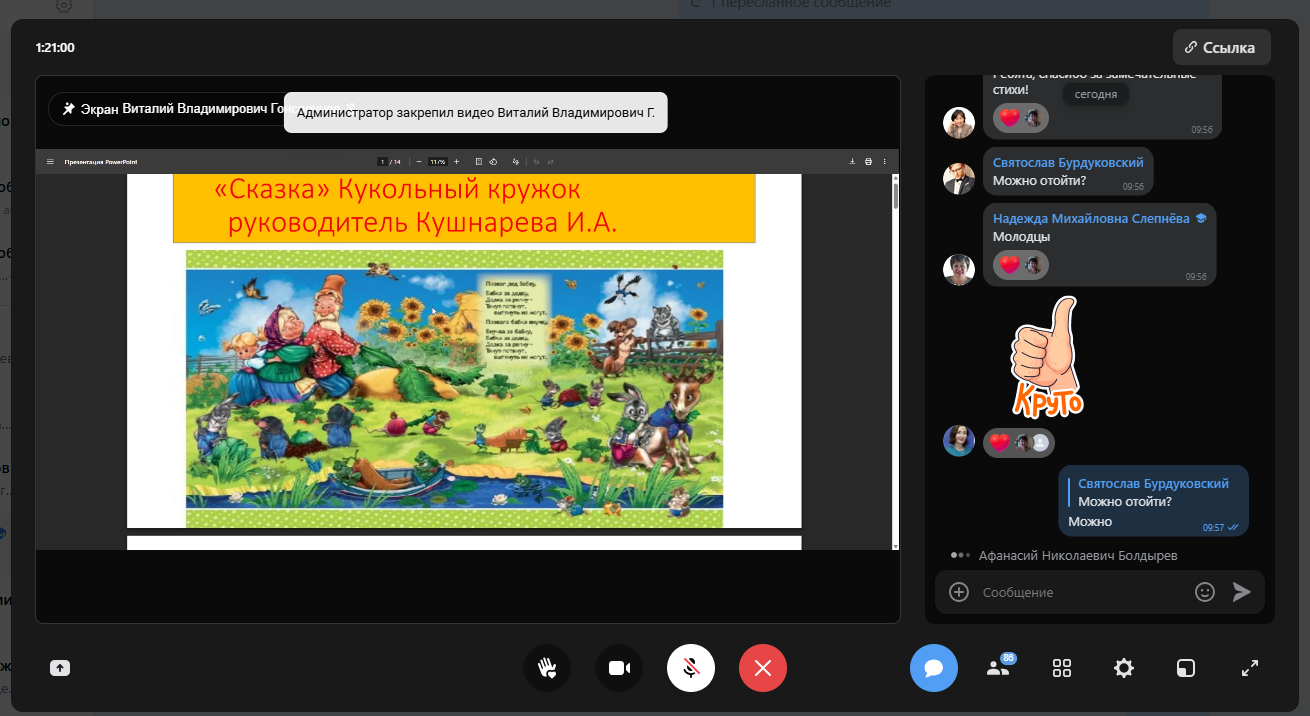Jump to quoted message in Можно reply
This screenshot has width=1310, height=716.
coord(1153,492)
